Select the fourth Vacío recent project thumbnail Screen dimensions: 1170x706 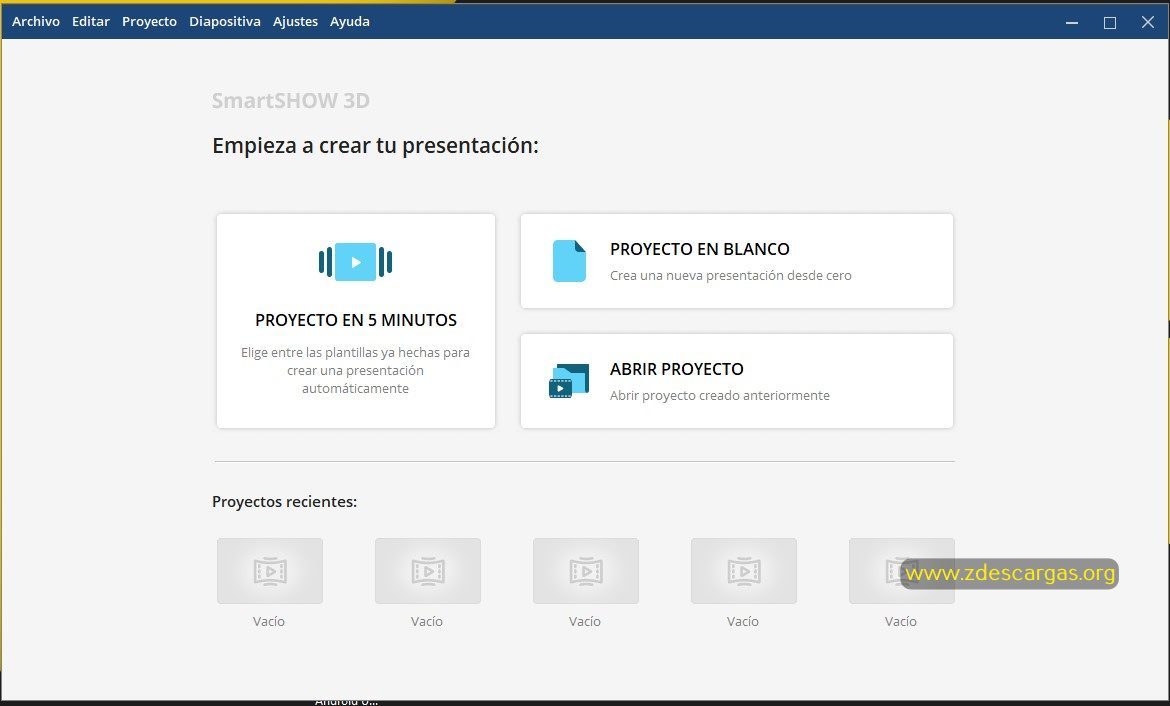[744, 571]
